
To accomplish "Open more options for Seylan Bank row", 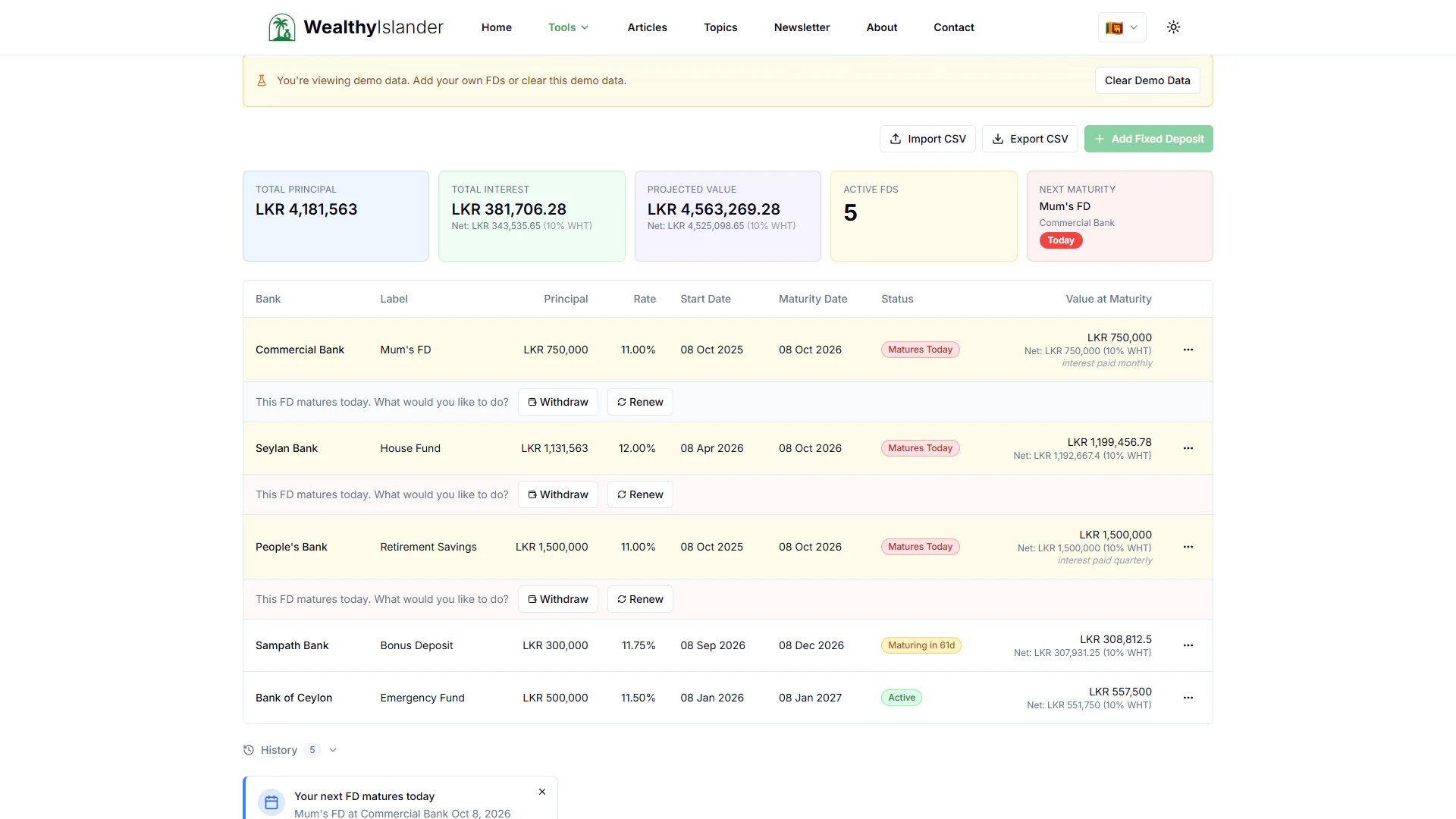I will click(1188, 448).
